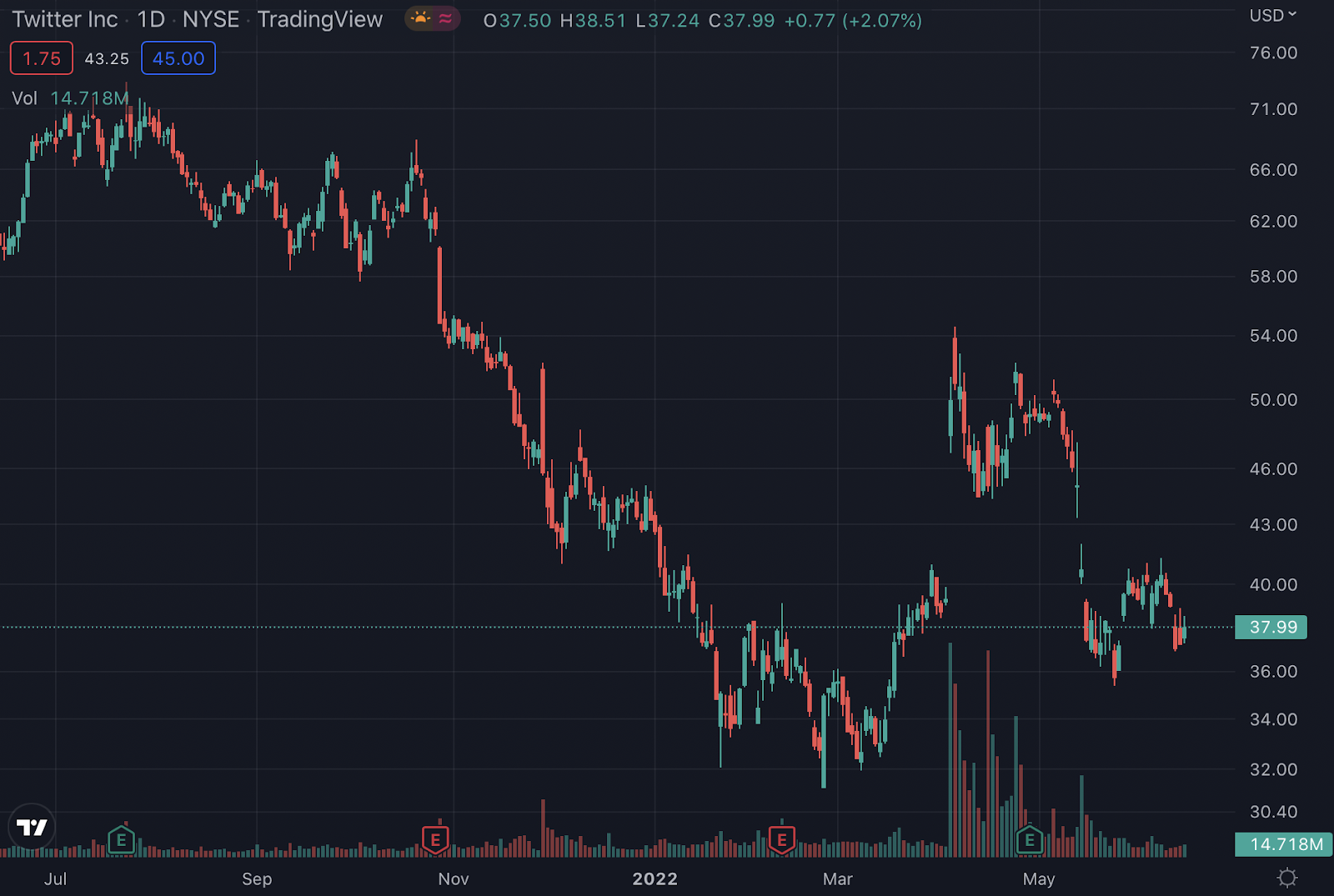
Task: Click the Sep label on time axis
Action: (x=257, y=879)
